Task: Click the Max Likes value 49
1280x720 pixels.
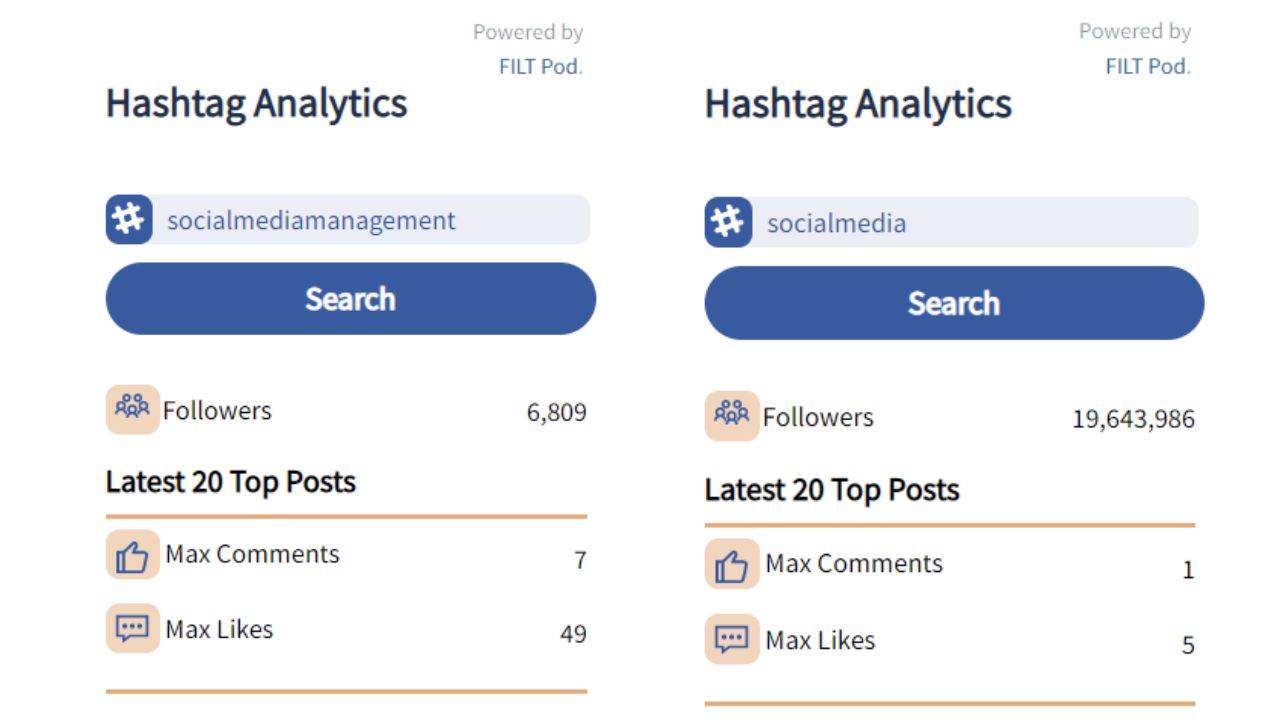Action: pyautogui.click(x=573, y=634)
